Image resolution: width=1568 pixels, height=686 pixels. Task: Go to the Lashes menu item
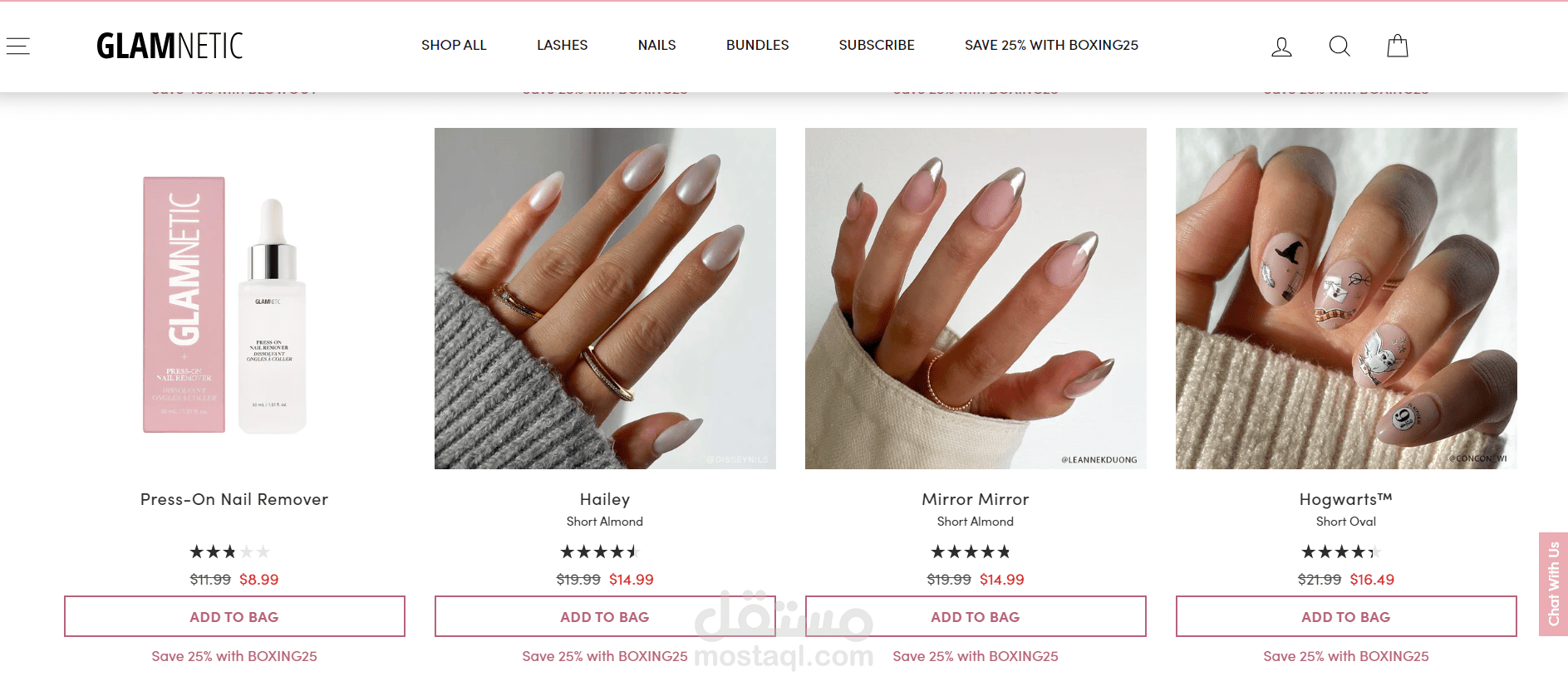[562, 45]
